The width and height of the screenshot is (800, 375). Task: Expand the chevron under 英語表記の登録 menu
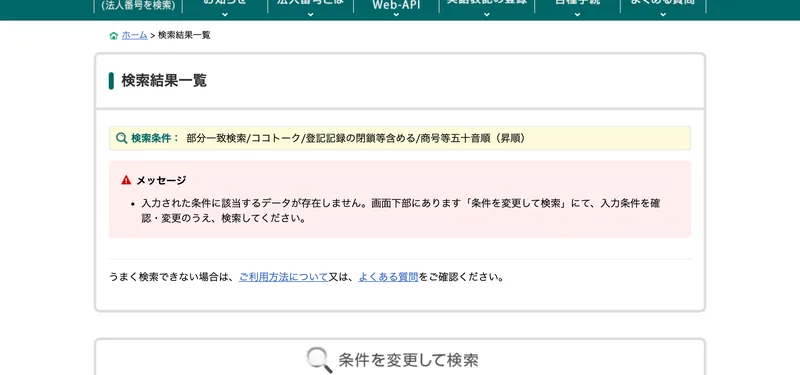[x=487, y=15]
